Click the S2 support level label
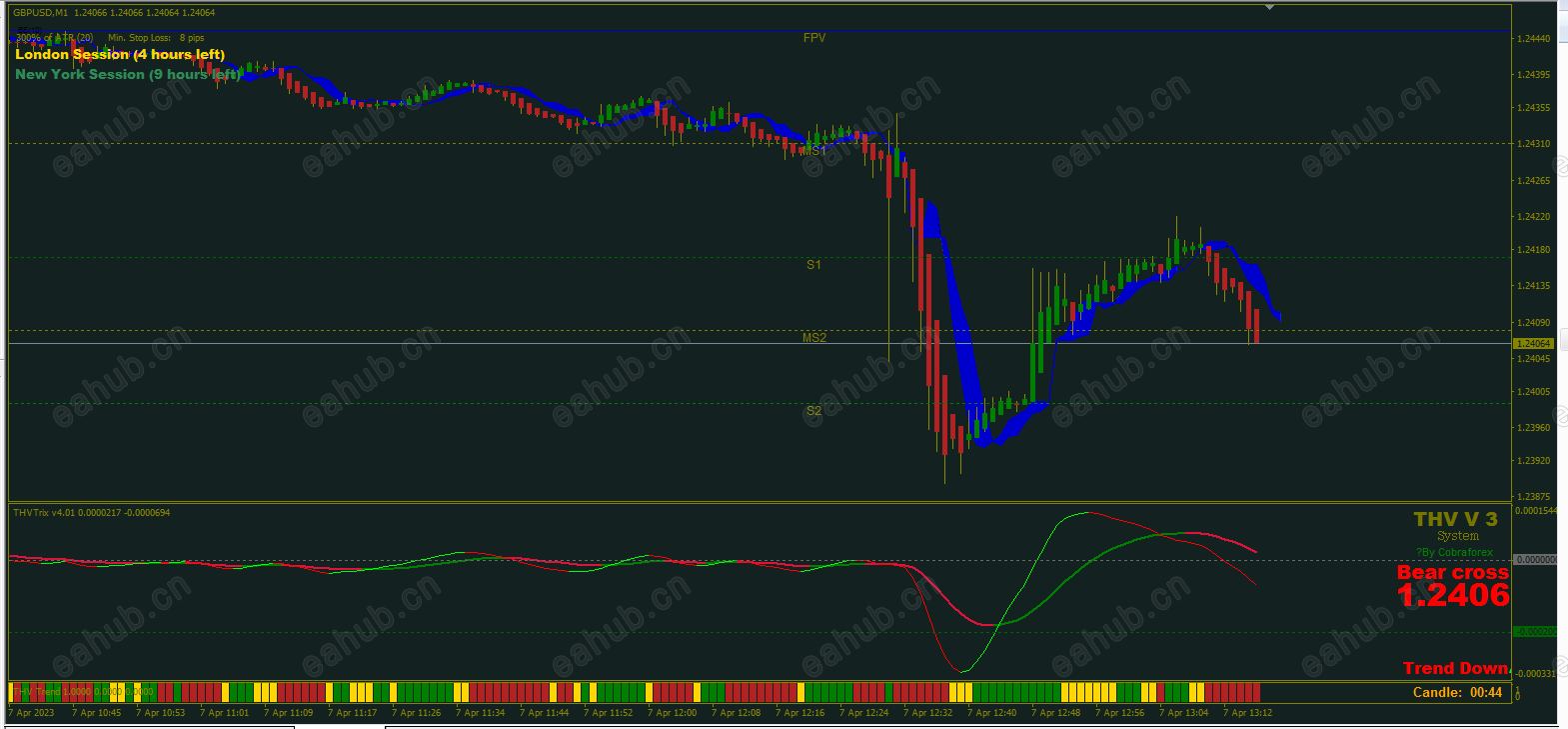1568x729 pixels. point(814,411)
